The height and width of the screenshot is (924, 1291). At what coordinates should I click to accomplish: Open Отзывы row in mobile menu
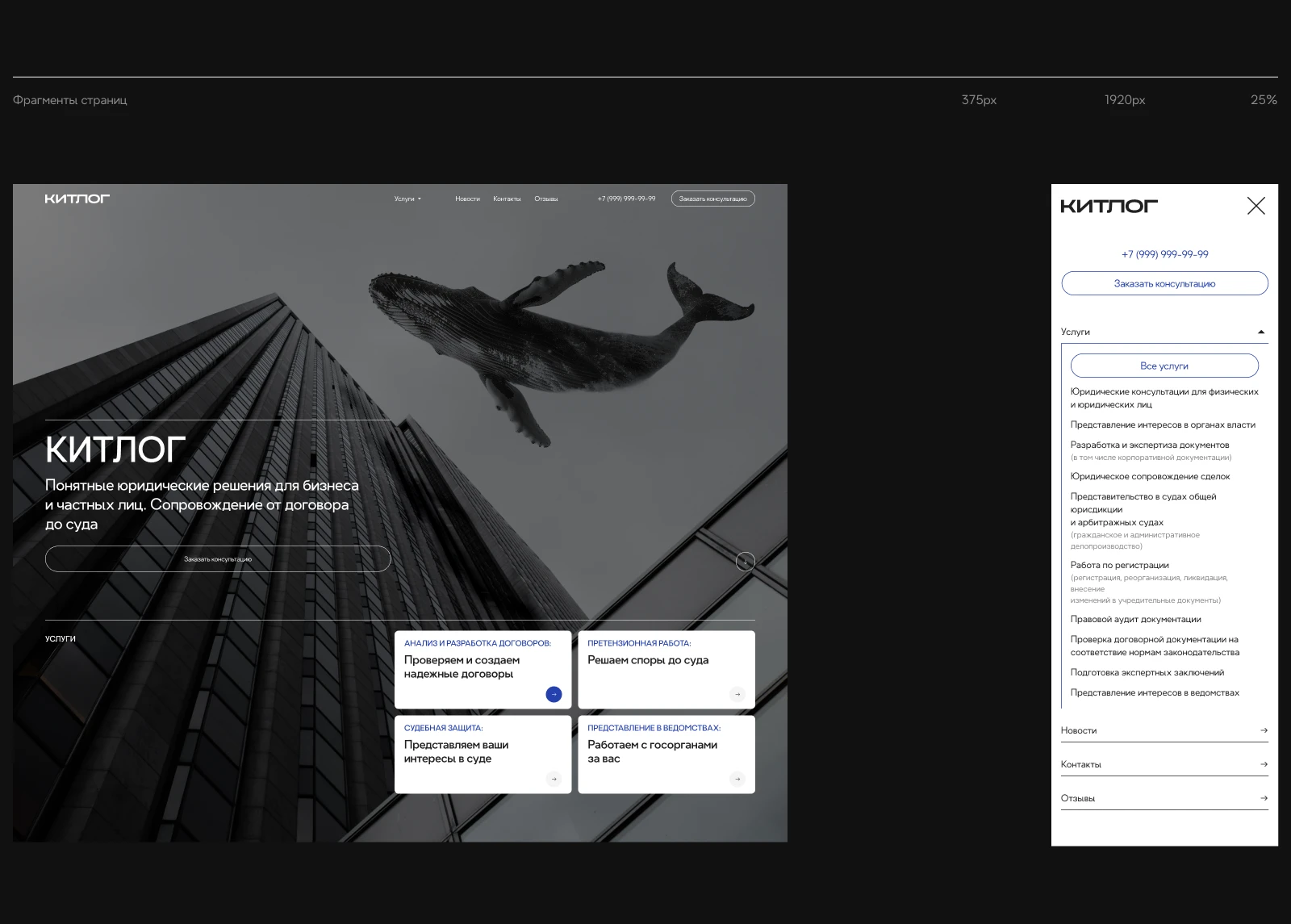coord(1164,798)
